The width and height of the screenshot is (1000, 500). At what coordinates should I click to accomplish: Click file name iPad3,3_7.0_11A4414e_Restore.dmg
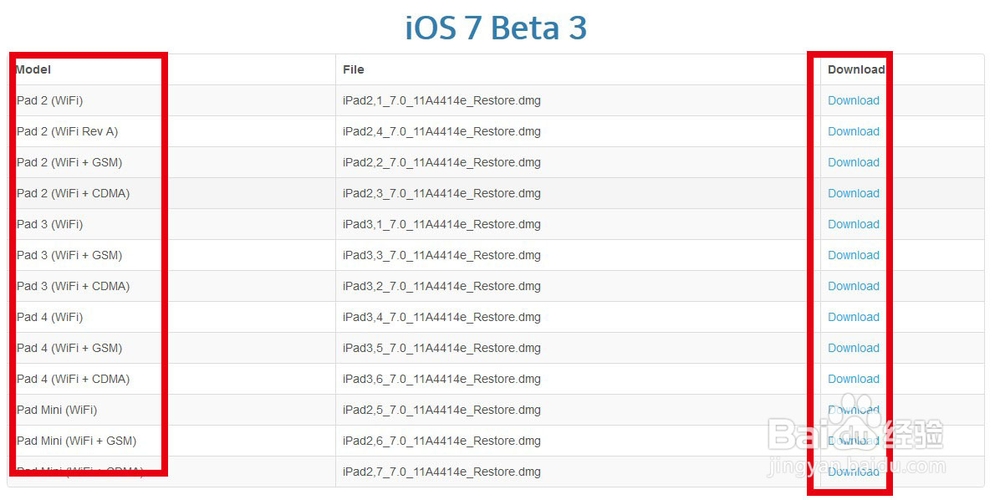(441, 255)
